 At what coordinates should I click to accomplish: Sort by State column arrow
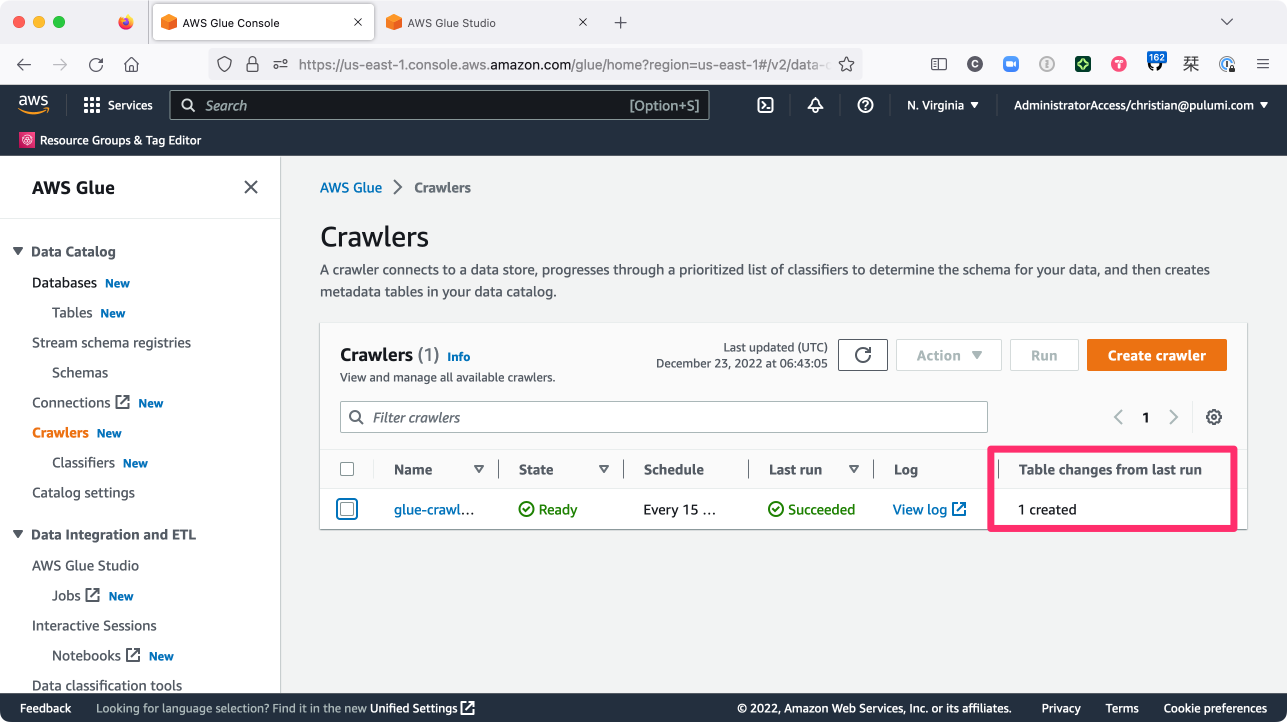(x=603, y=469)
